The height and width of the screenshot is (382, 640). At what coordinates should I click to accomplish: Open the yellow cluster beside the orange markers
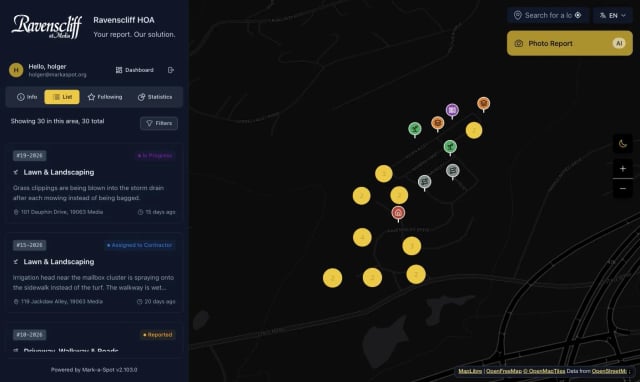[474, 130]
